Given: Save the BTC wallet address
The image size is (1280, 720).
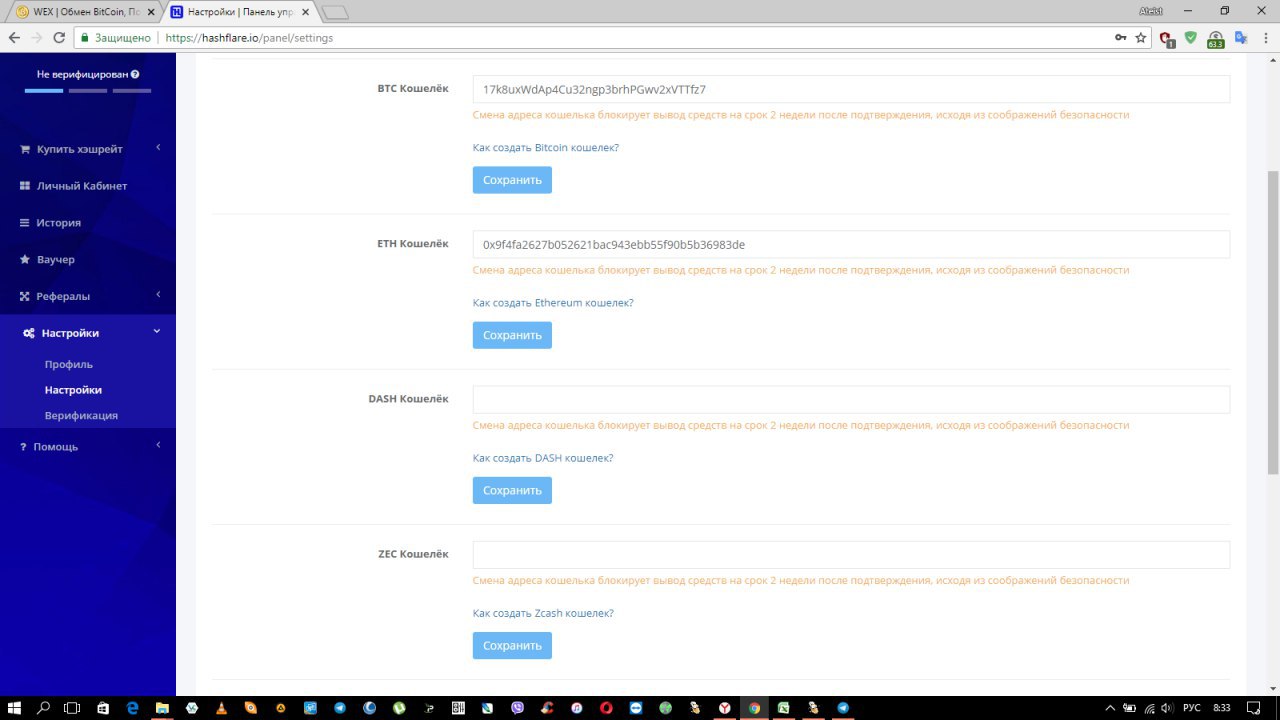Looking at the screenshot, I should [512, 180].
